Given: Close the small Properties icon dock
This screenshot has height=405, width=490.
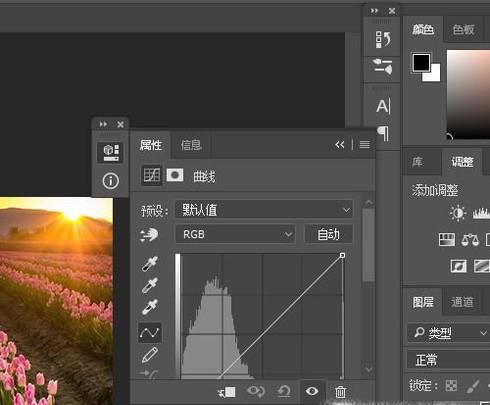Looking at the screenshot, I should (120, 124).
